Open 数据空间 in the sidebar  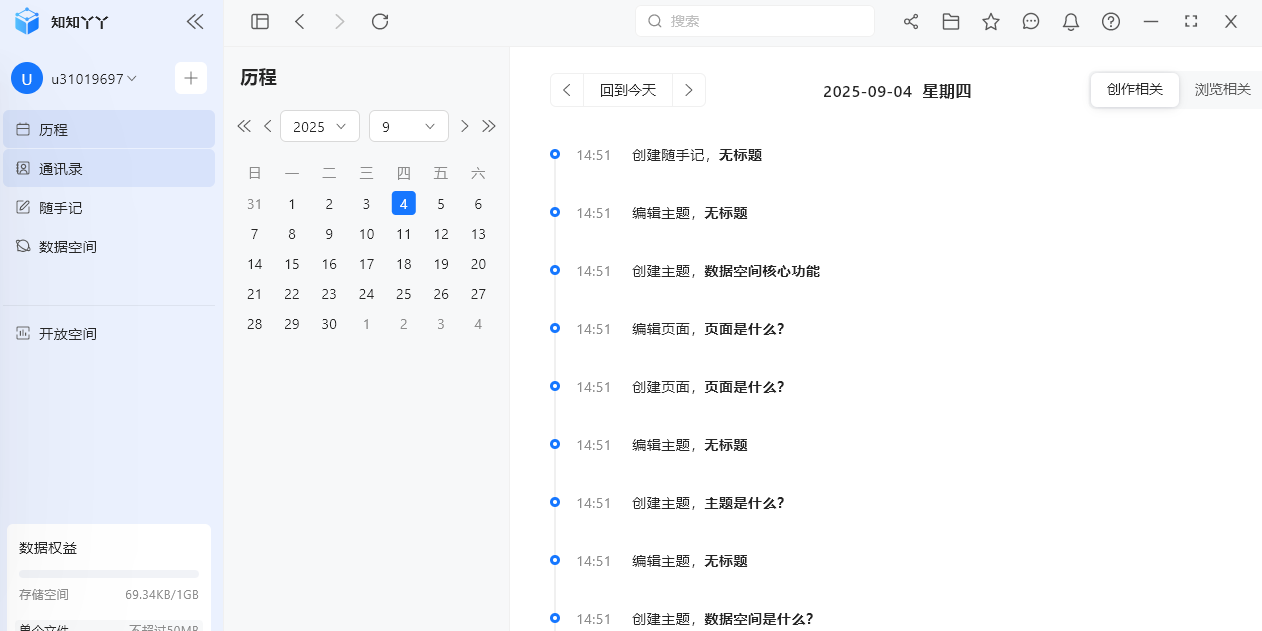coord(68,247)
